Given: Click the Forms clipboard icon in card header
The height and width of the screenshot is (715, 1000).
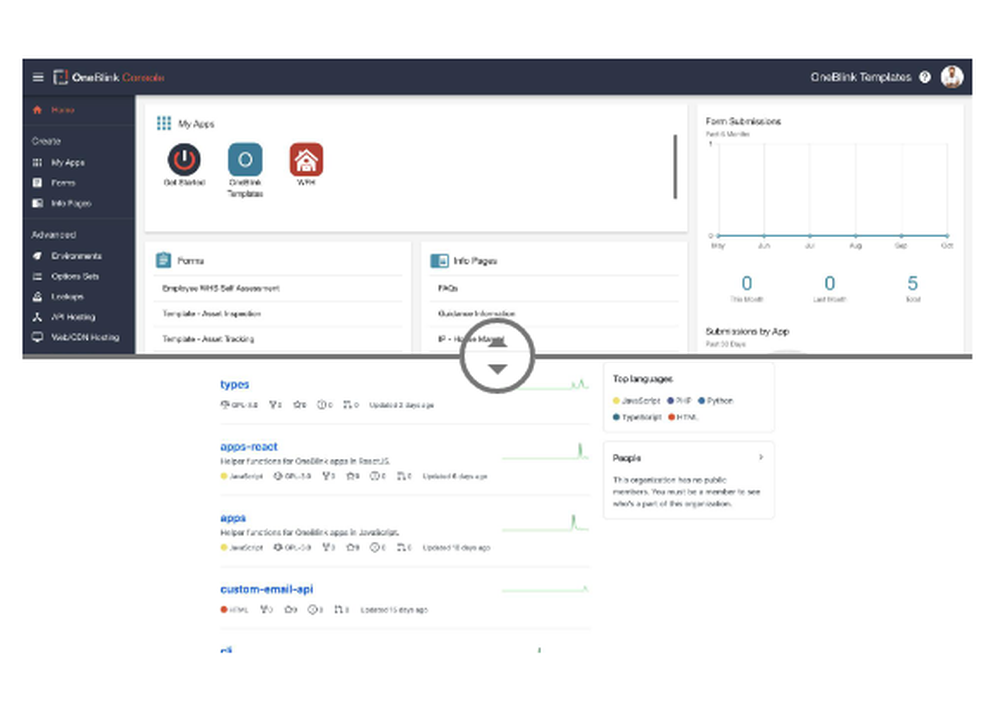Looking at the screenshot, I should click(163, 260).
